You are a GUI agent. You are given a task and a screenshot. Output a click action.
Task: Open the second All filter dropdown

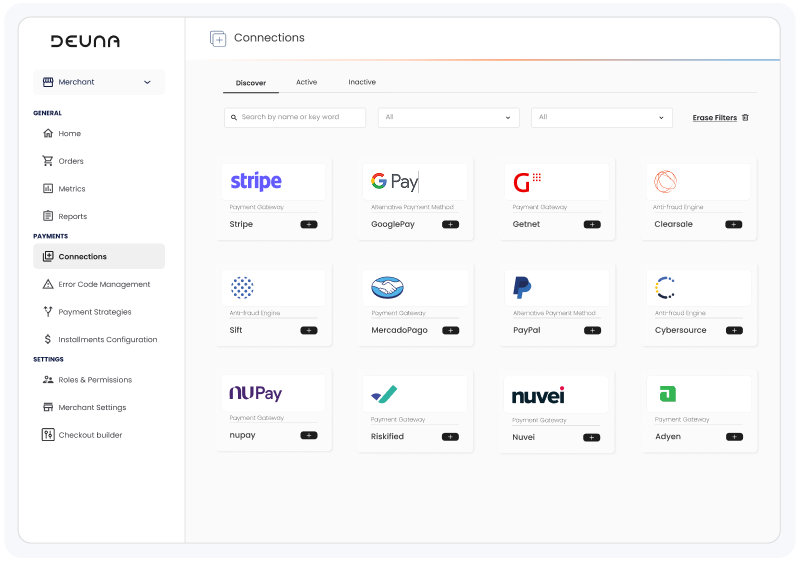point(602,117)
